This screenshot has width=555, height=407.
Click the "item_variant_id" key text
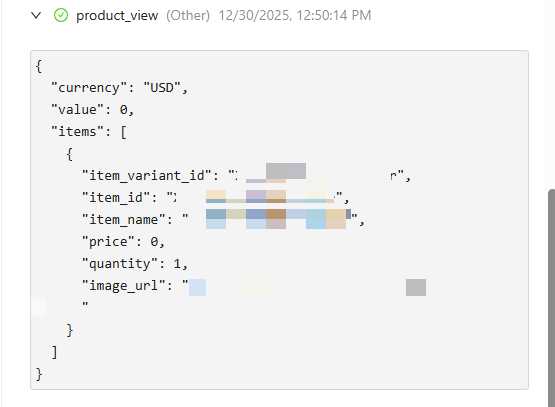click(147, 176)
